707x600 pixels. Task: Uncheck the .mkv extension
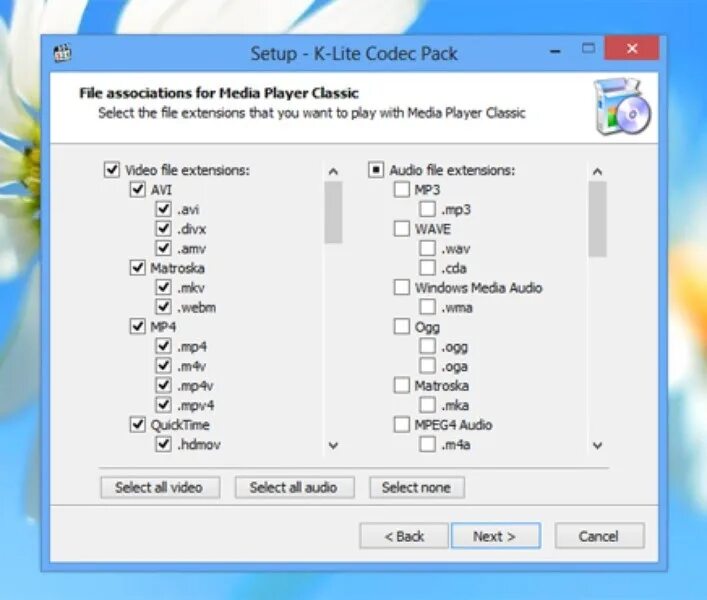163,288
